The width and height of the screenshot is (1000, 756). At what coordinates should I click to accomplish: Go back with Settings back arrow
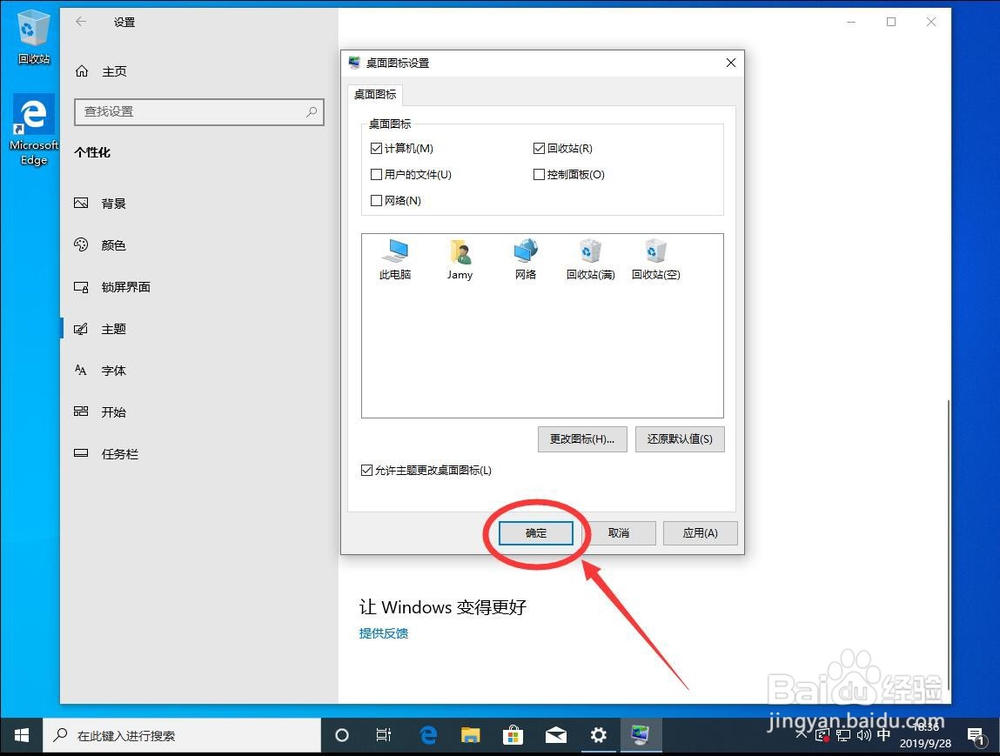81,22
